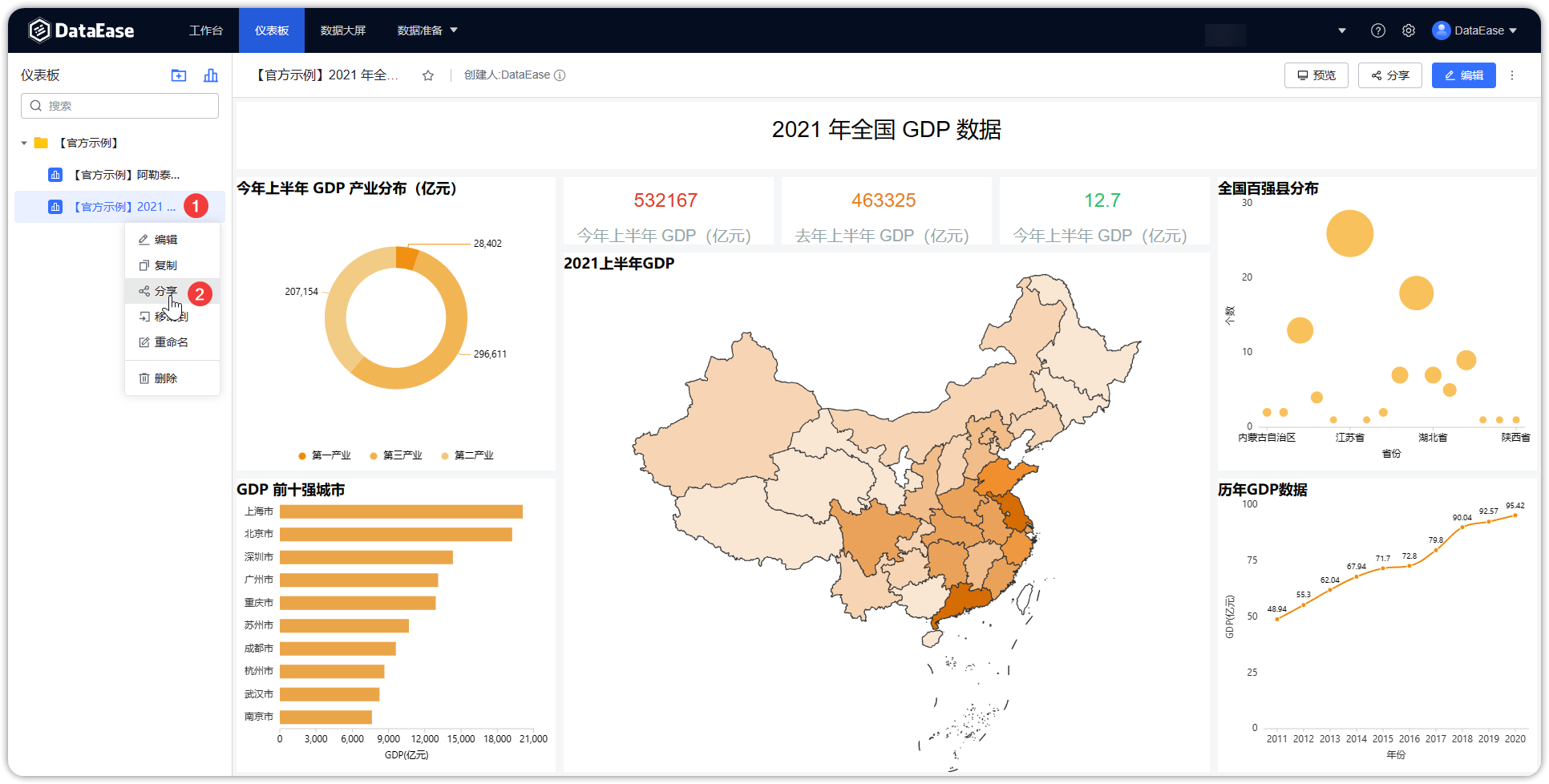Toggle the 第二产业 legend off
This screenshot has height=784, width=1549.
pos(467,455)
